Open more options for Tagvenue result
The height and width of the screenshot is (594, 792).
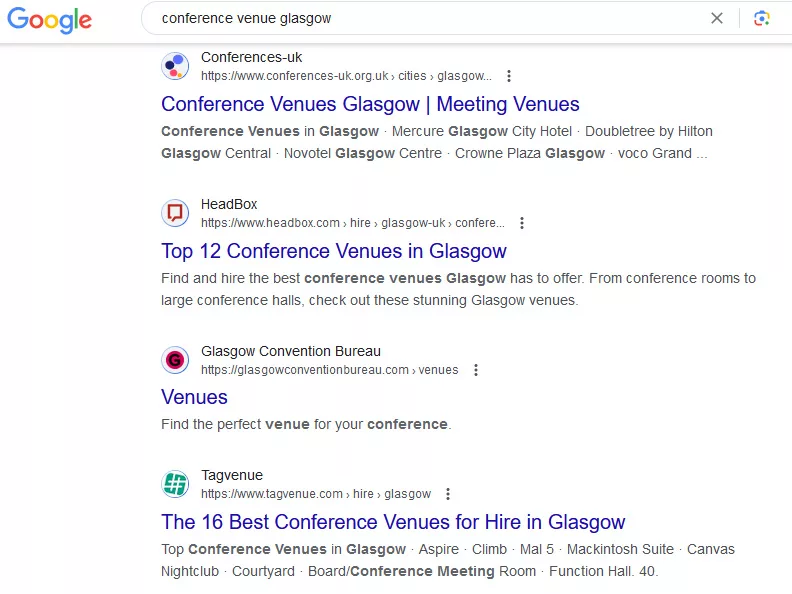[x=448, y=493]
